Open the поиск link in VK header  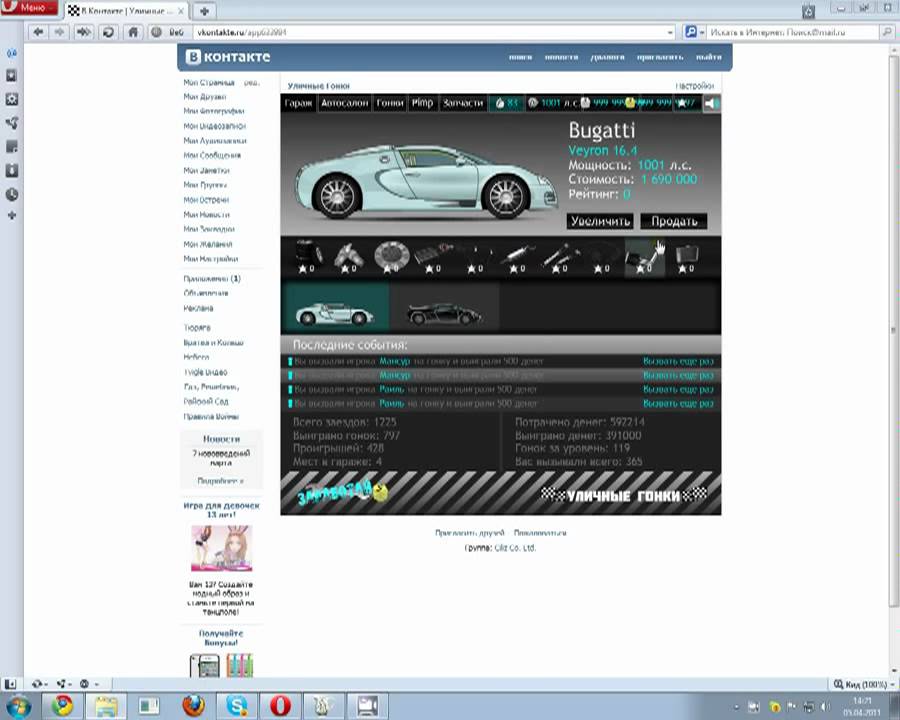tap(520, 57)
